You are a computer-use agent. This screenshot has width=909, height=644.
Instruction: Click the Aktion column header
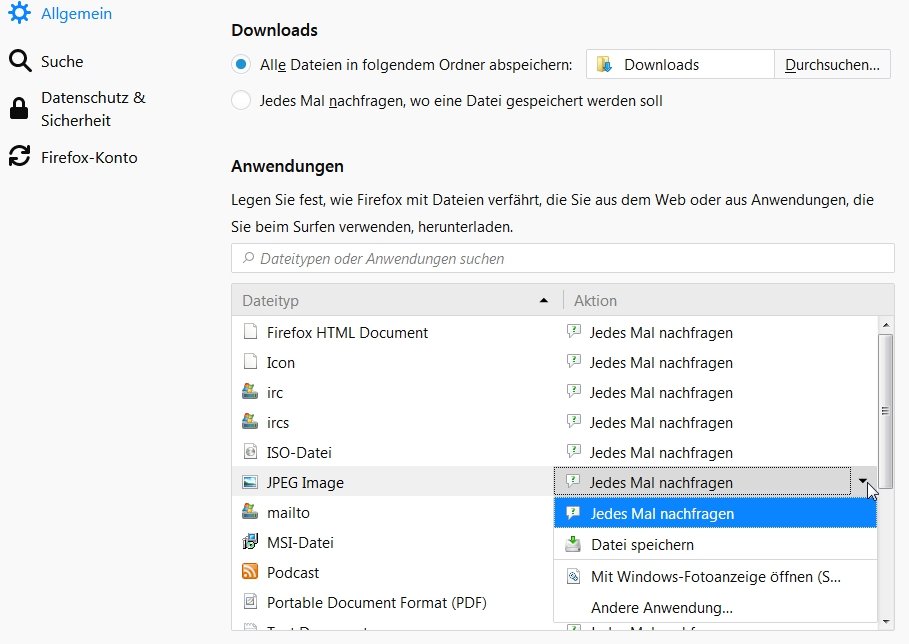pyautogui.click(x=720, y=300)
